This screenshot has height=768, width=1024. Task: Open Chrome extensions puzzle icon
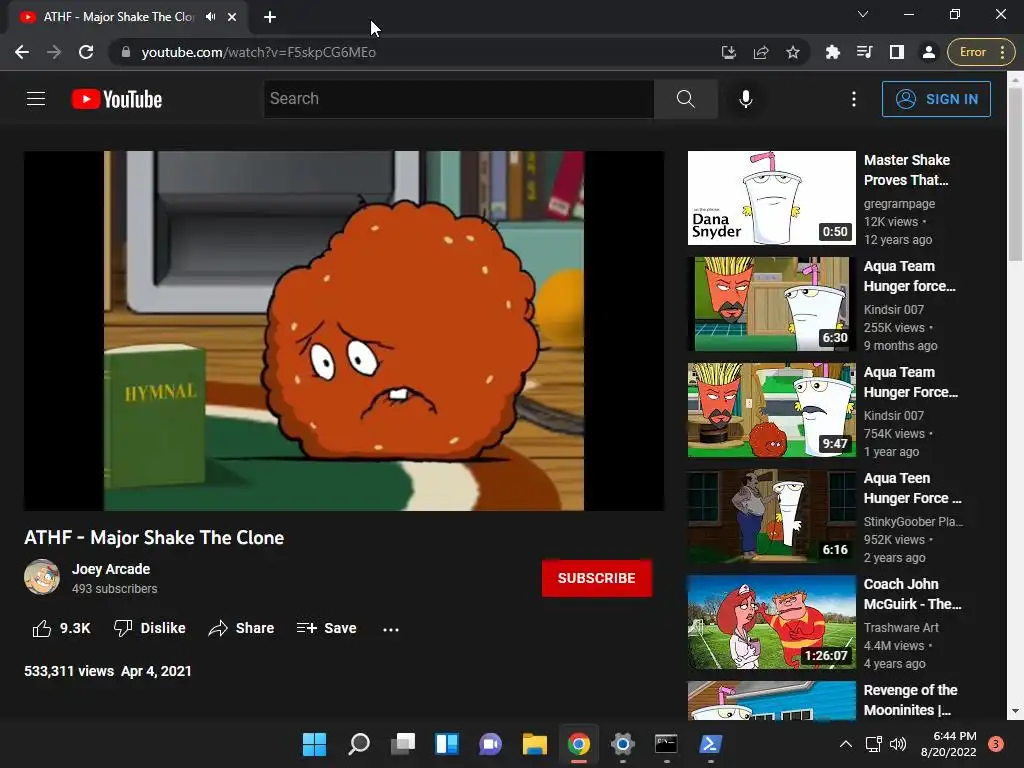(832, 52)
